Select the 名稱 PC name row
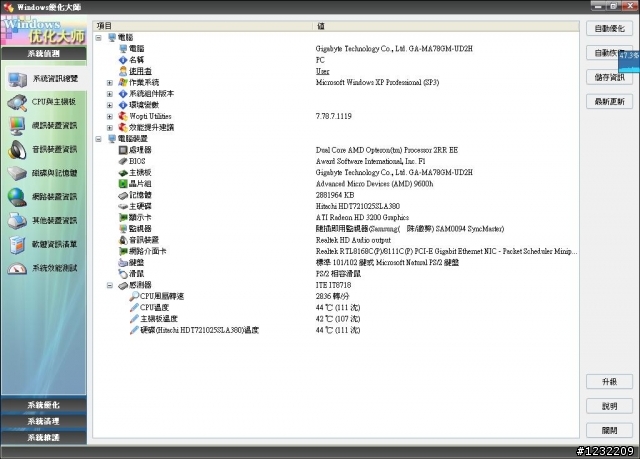 pyautogui.click(x=335, y=60)
